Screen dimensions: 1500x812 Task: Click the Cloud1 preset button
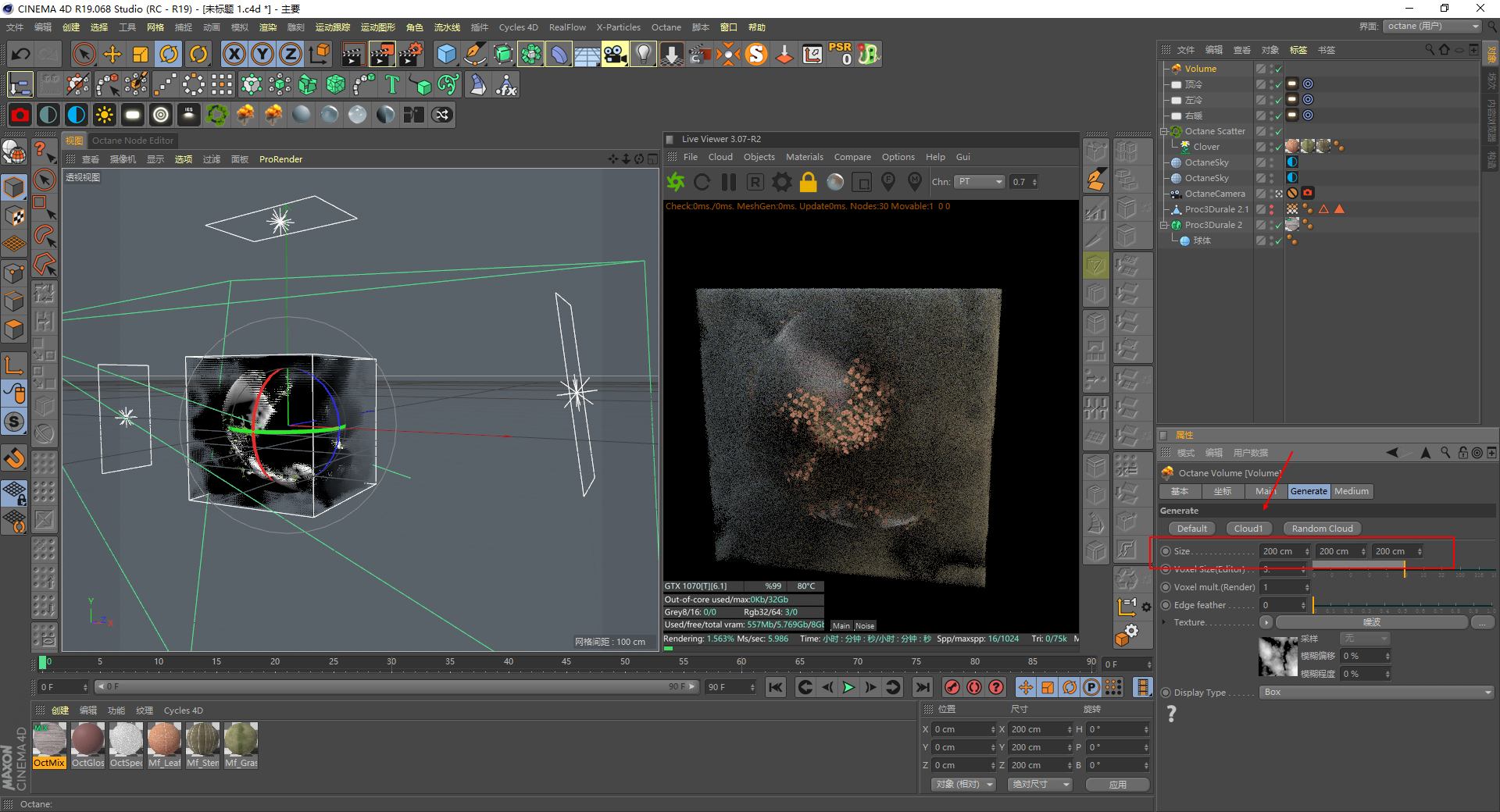1248,529
